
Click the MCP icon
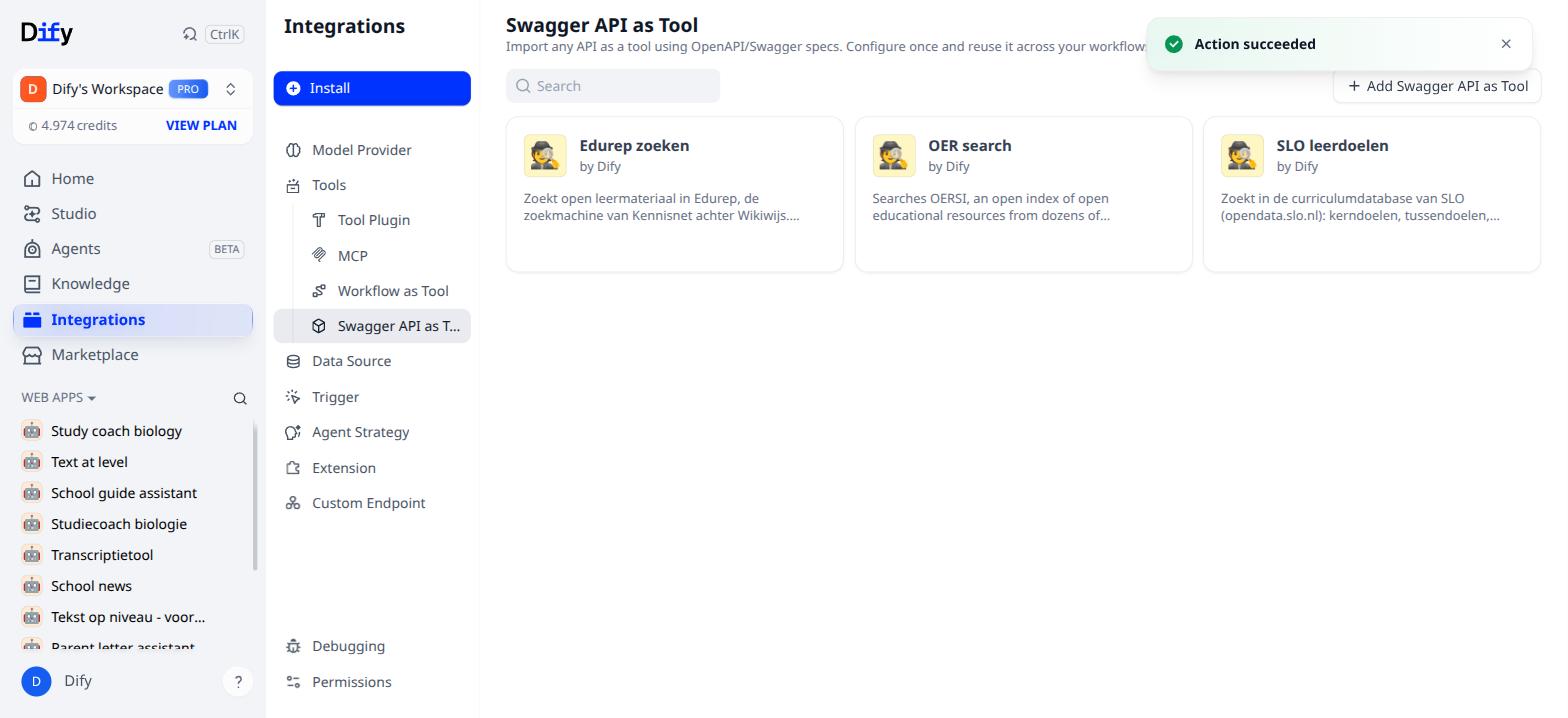[319, 256]
